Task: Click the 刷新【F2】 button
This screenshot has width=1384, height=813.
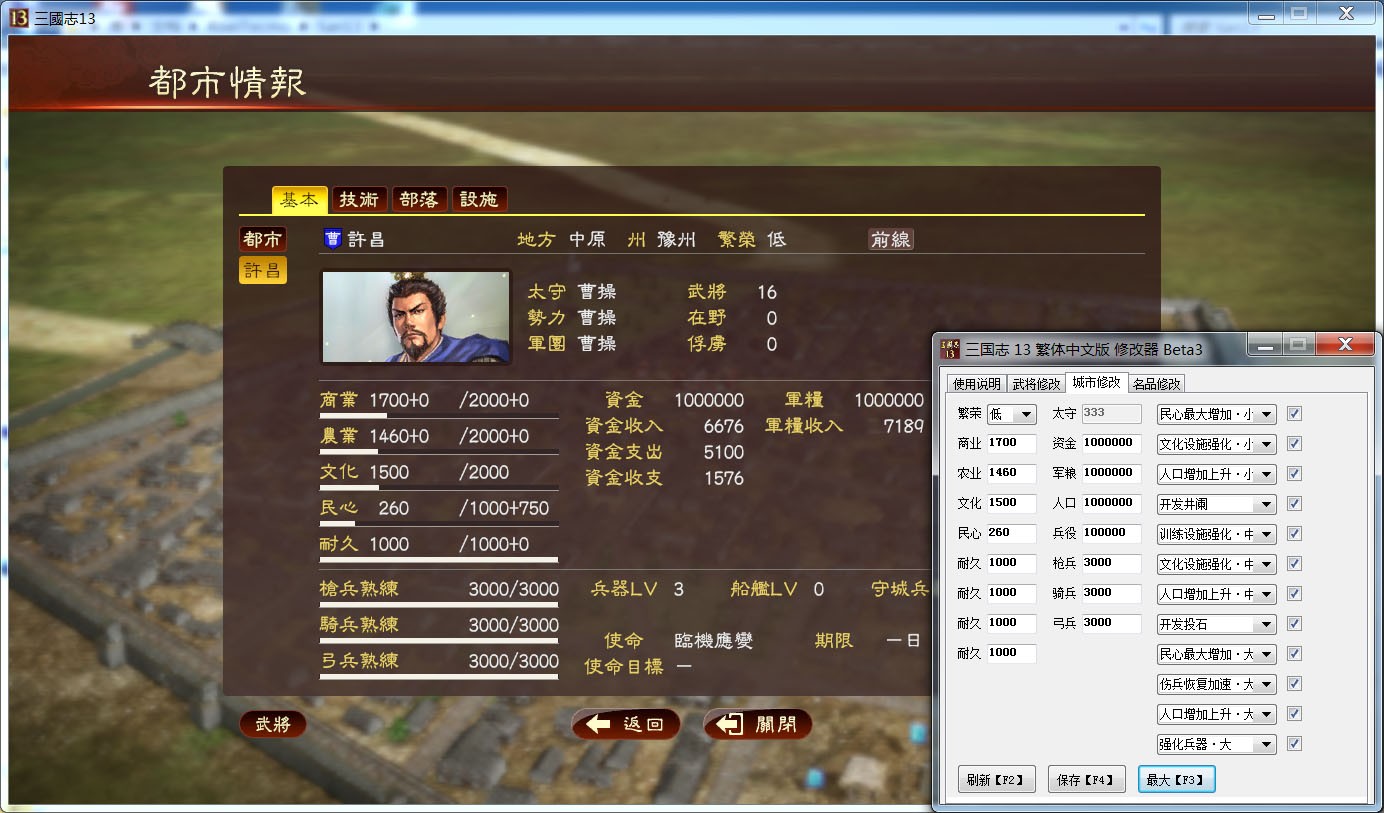Action: click(x=996, y=780)
